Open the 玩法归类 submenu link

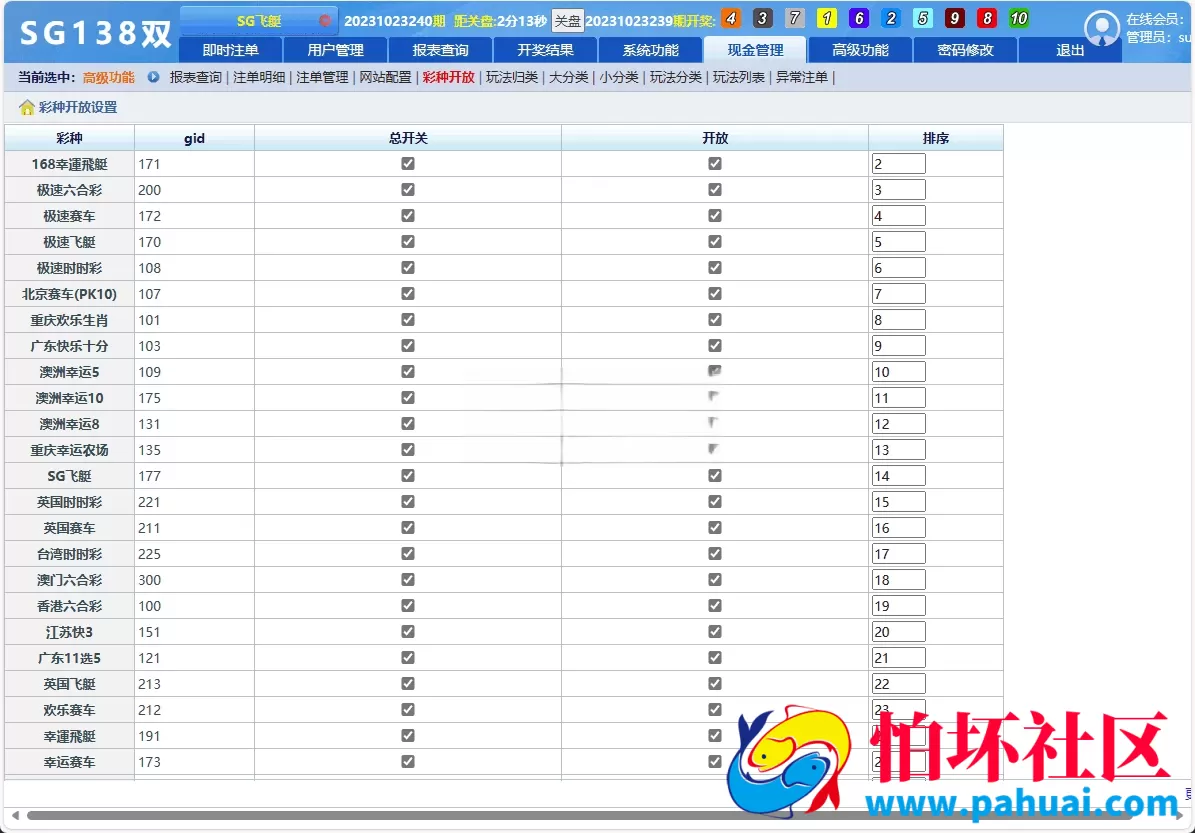coord(511,77)
